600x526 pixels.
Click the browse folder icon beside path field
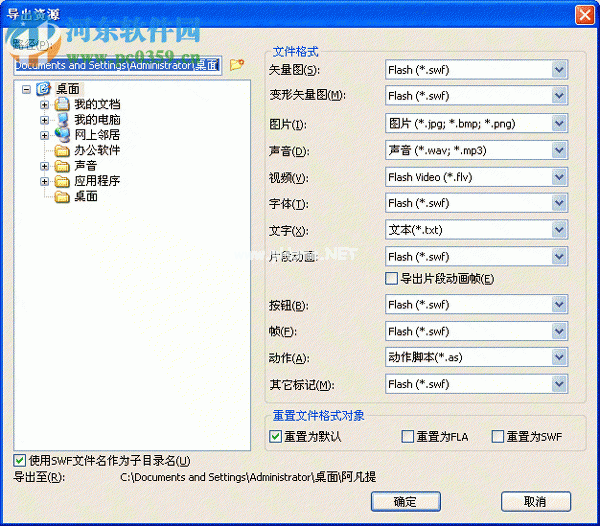point(236,64)
